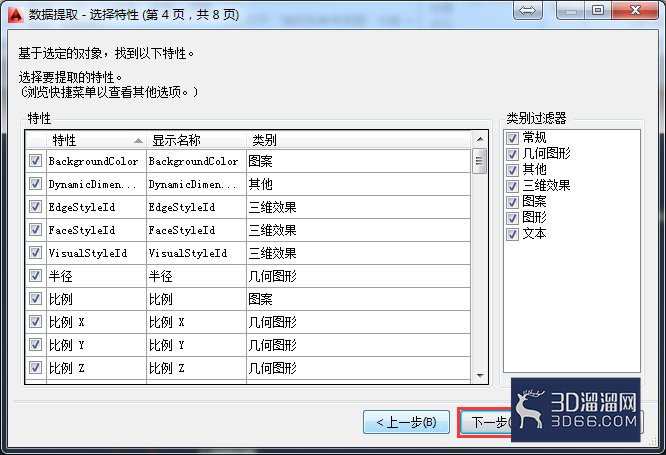Uncheck the 三维效果 category filter
Viewport: 666px width, 455px height.
[x=512, y=186]
